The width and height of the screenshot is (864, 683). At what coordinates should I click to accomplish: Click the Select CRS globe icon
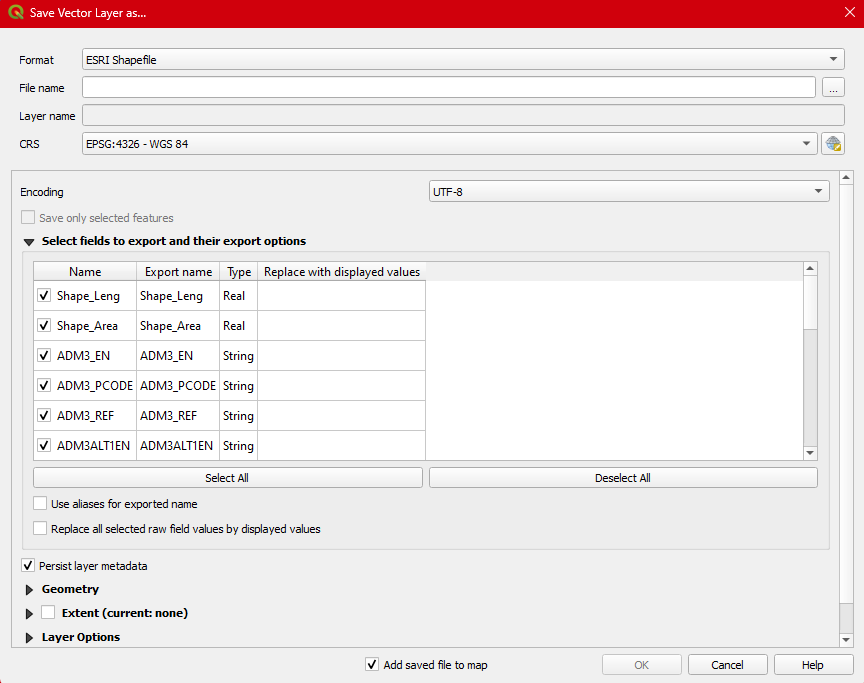click(833, 144)
